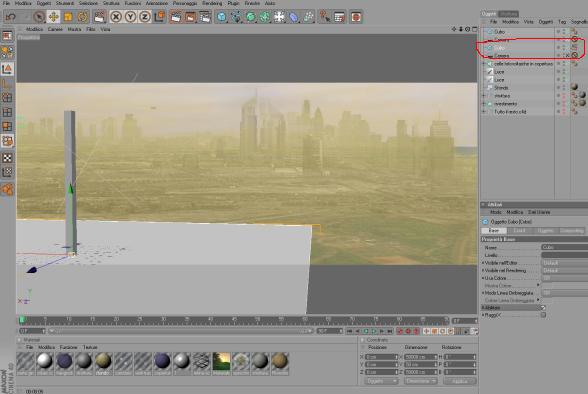Click the particle emitter icon
The height and width of the screenshot is (394, 588).
pos(309,17)
